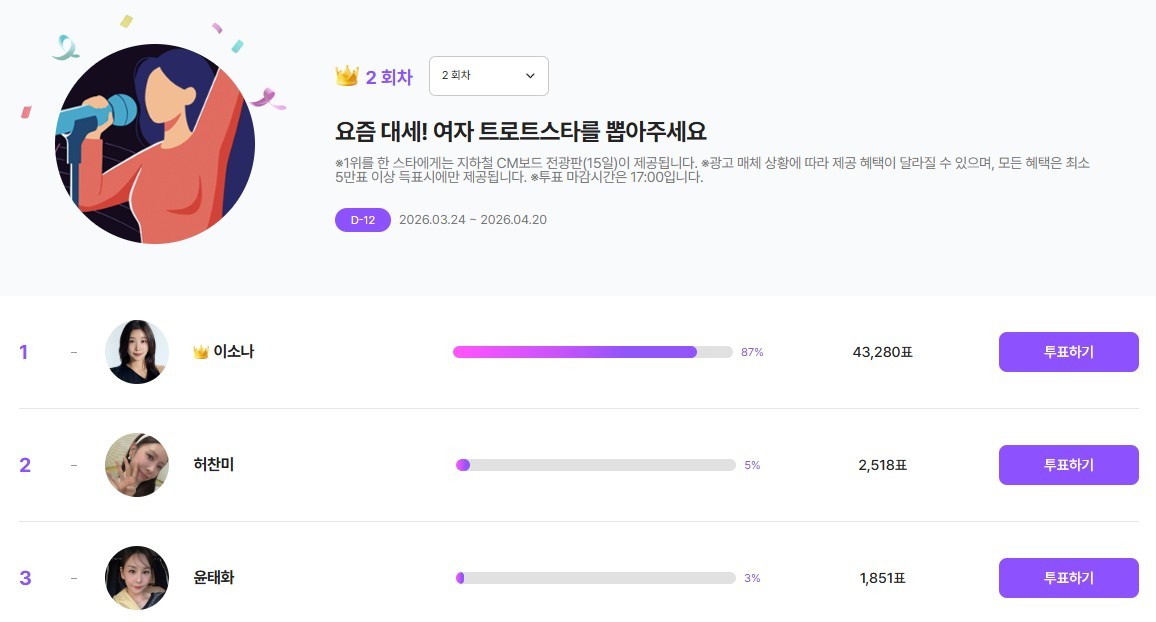The image size is (1156, 622).
Task: Expand the round picker to change voting round
Action: 488,75
